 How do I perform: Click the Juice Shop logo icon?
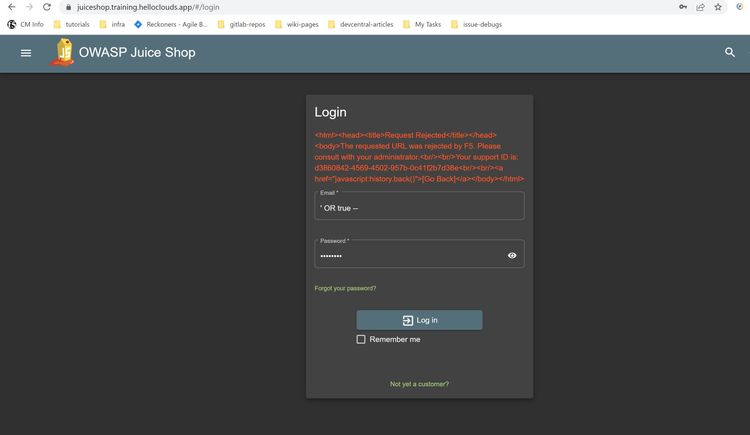63,52
